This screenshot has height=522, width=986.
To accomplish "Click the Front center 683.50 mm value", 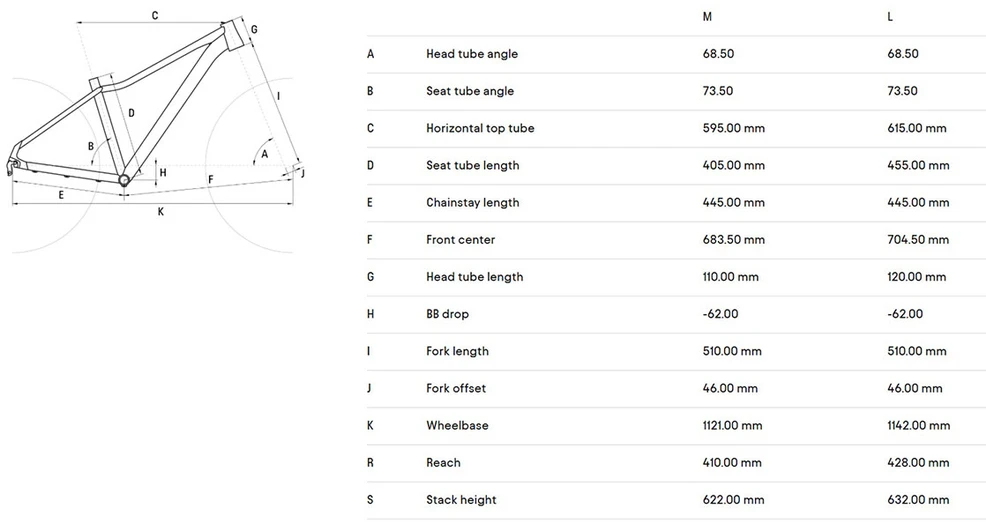I will click(x=734, y=240).
